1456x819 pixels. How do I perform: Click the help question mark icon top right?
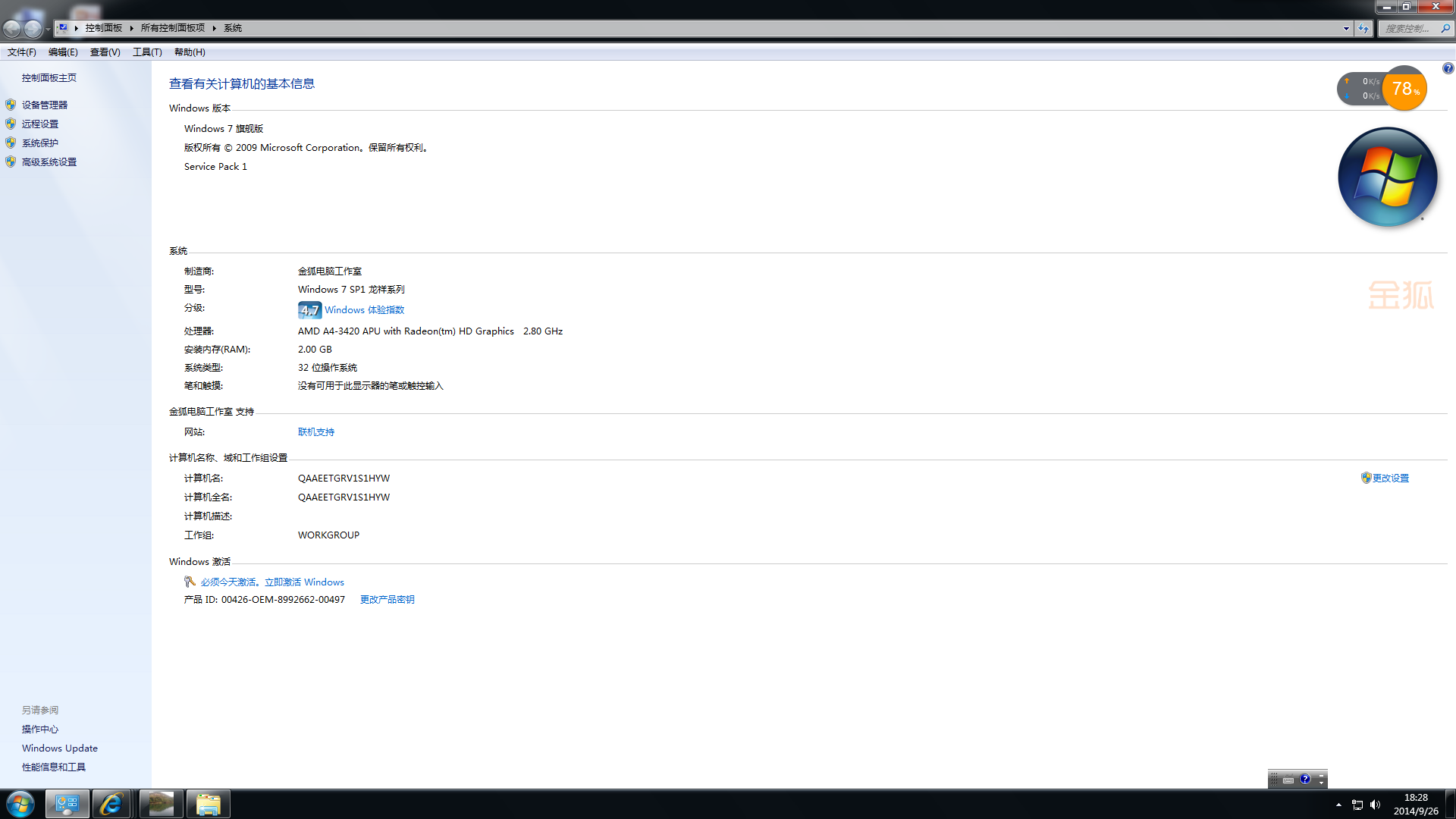(1448, 68)
